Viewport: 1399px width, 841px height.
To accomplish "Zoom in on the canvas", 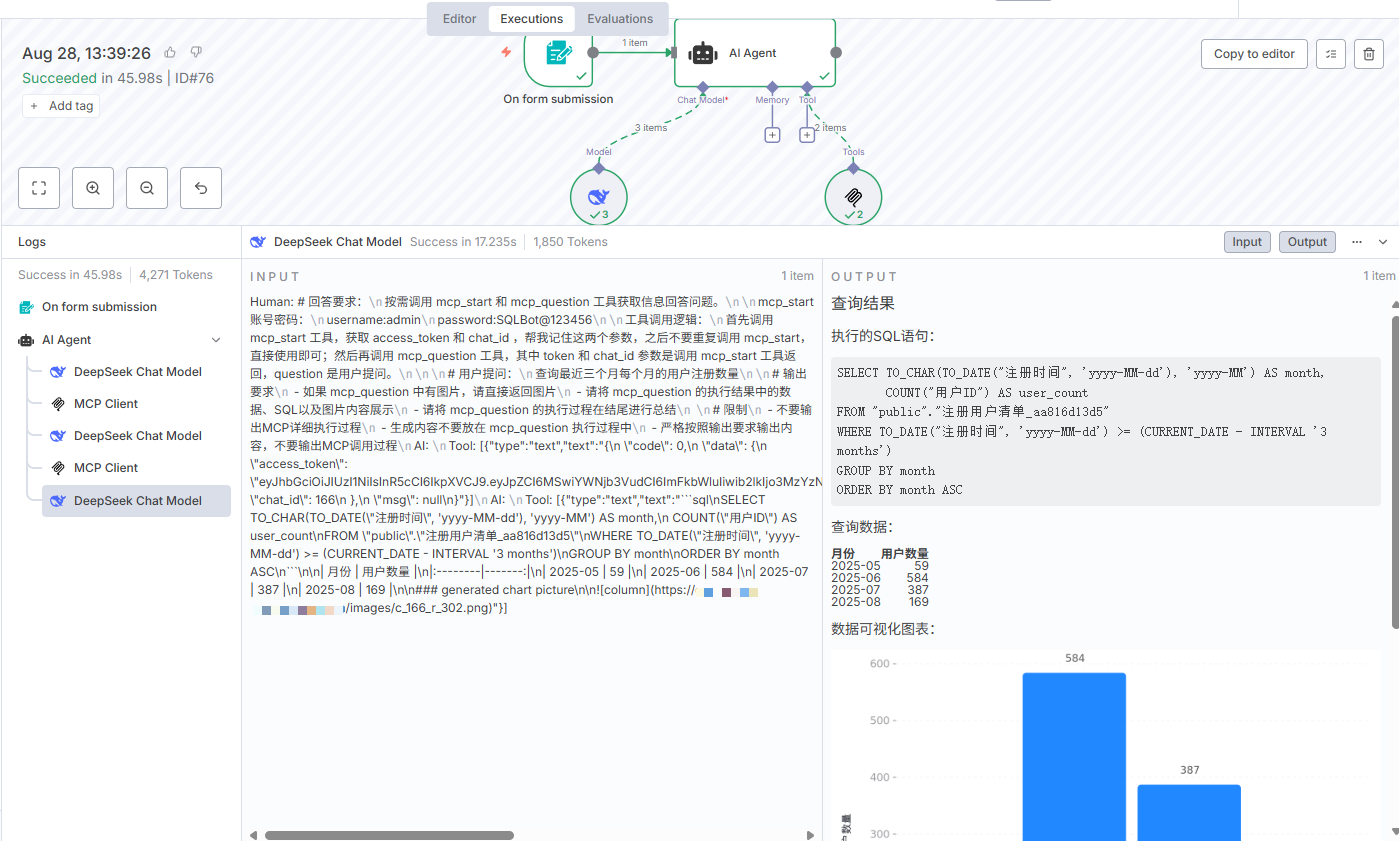I will tap(93, 188).
